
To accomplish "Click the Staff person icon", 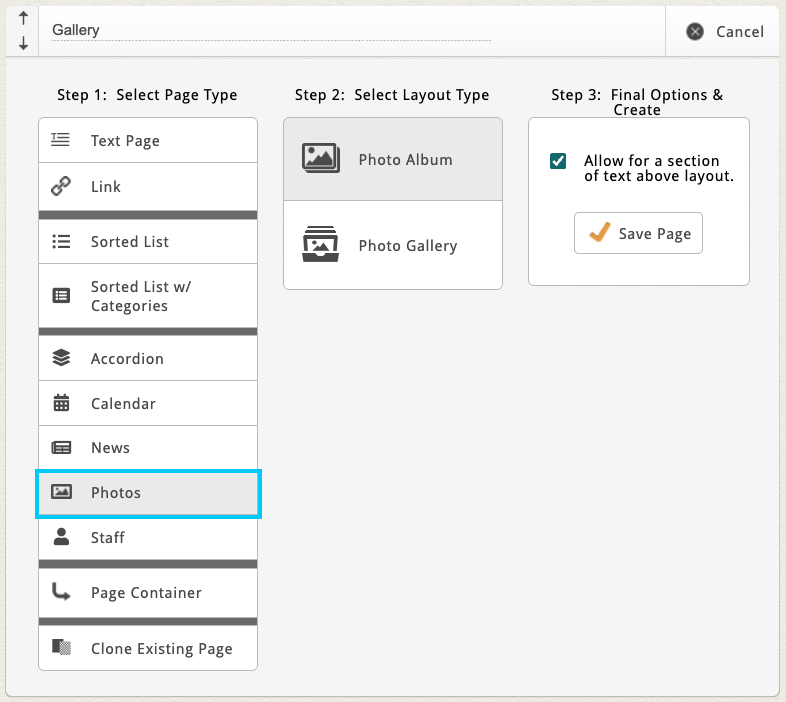I will (61, 537).
